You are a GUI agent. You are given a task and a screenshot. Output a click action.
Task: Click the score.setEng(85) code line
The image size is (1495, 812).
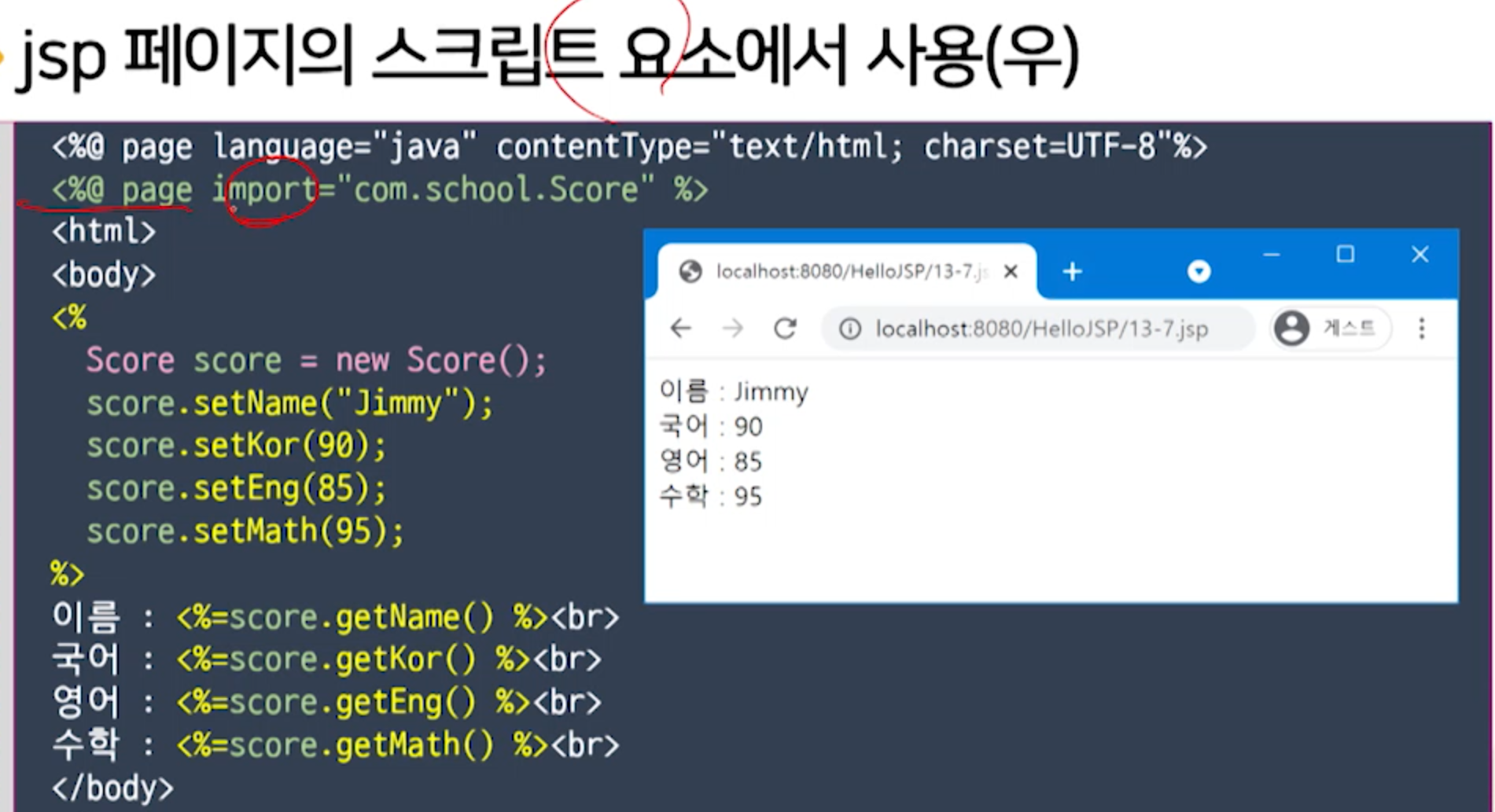coord(237,489)
